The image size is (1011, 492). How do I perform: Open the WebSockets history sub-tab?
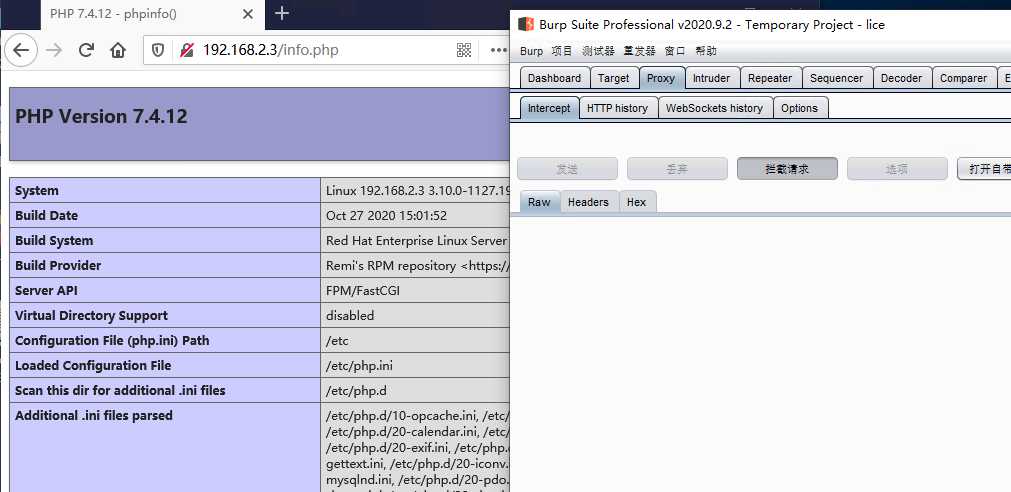[714, 108]
